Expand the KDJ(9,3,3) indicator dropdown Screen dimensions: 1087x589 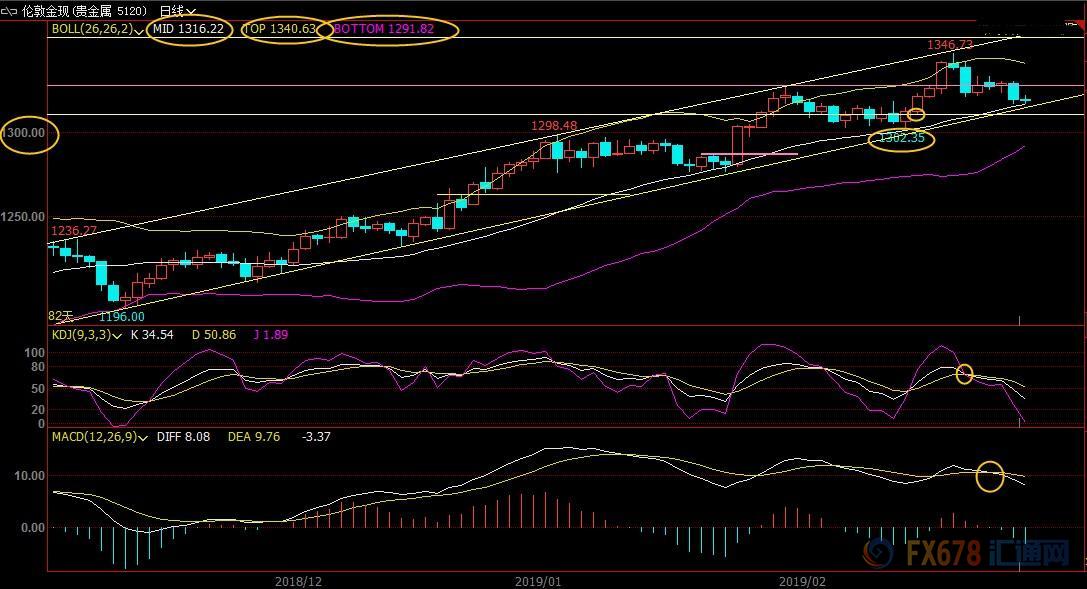coord(118,335)
